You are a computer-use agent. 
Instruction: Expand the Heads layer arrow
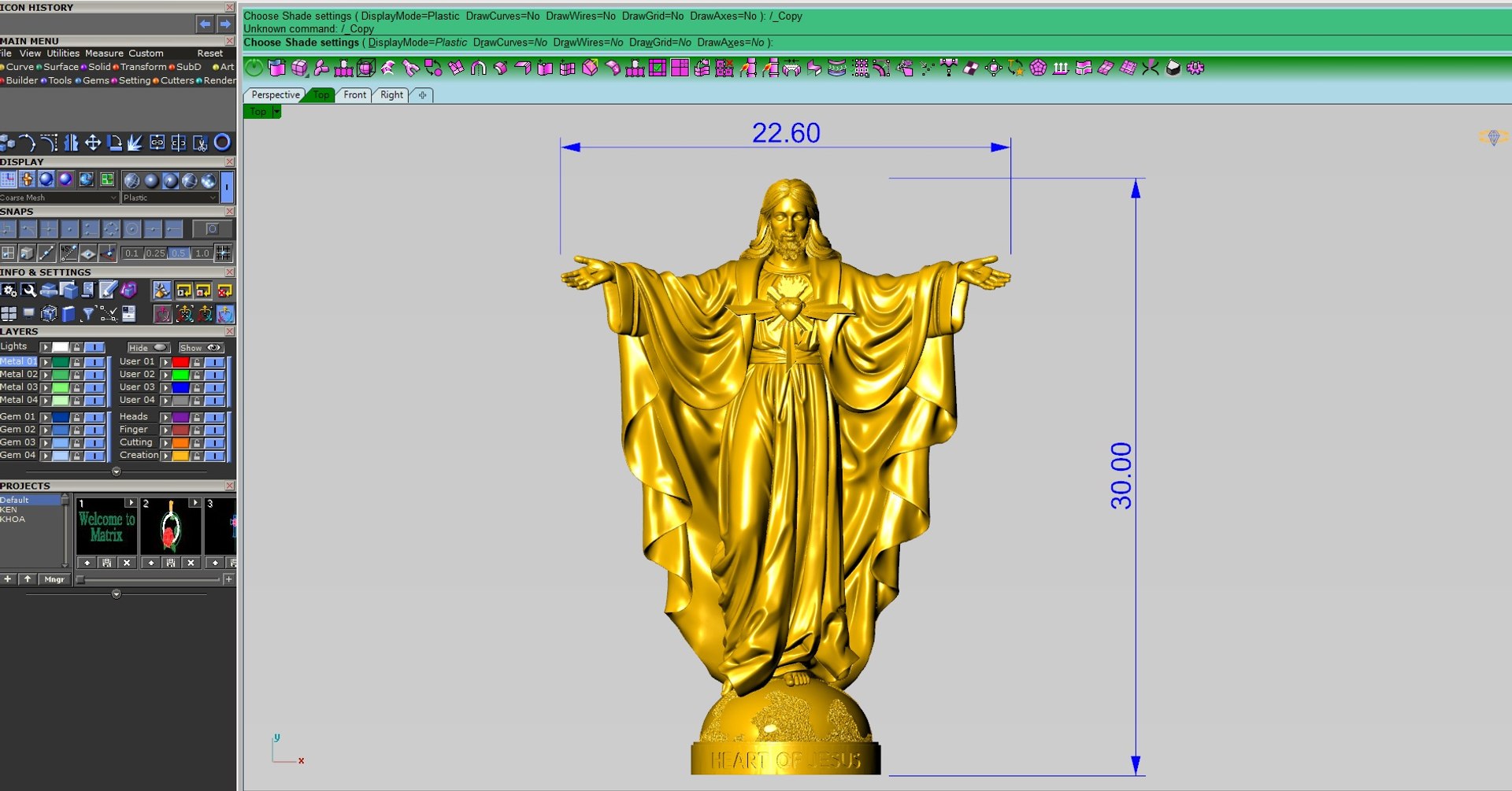click(166, 417)
